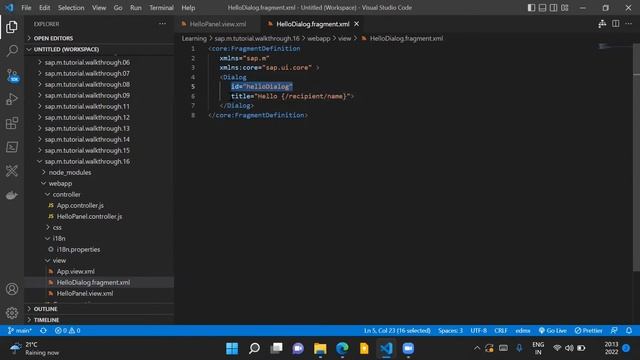Open the feedback icon in status bar
640x360 pixels.
614,331
